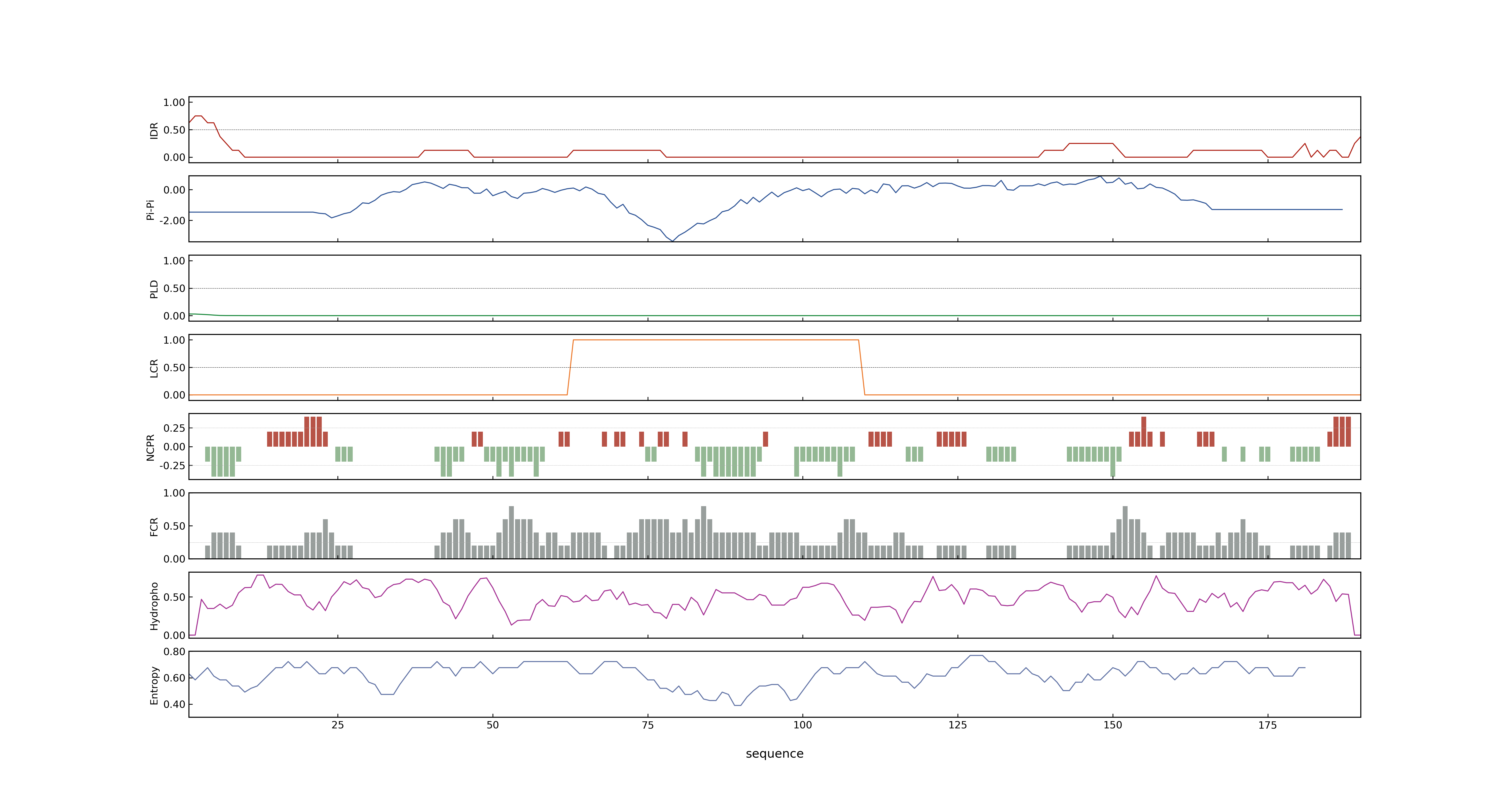The width and height of the screenshot is (1512, 806).
Task: Click the "FCR" y-axis label
Action: [154, 526]
